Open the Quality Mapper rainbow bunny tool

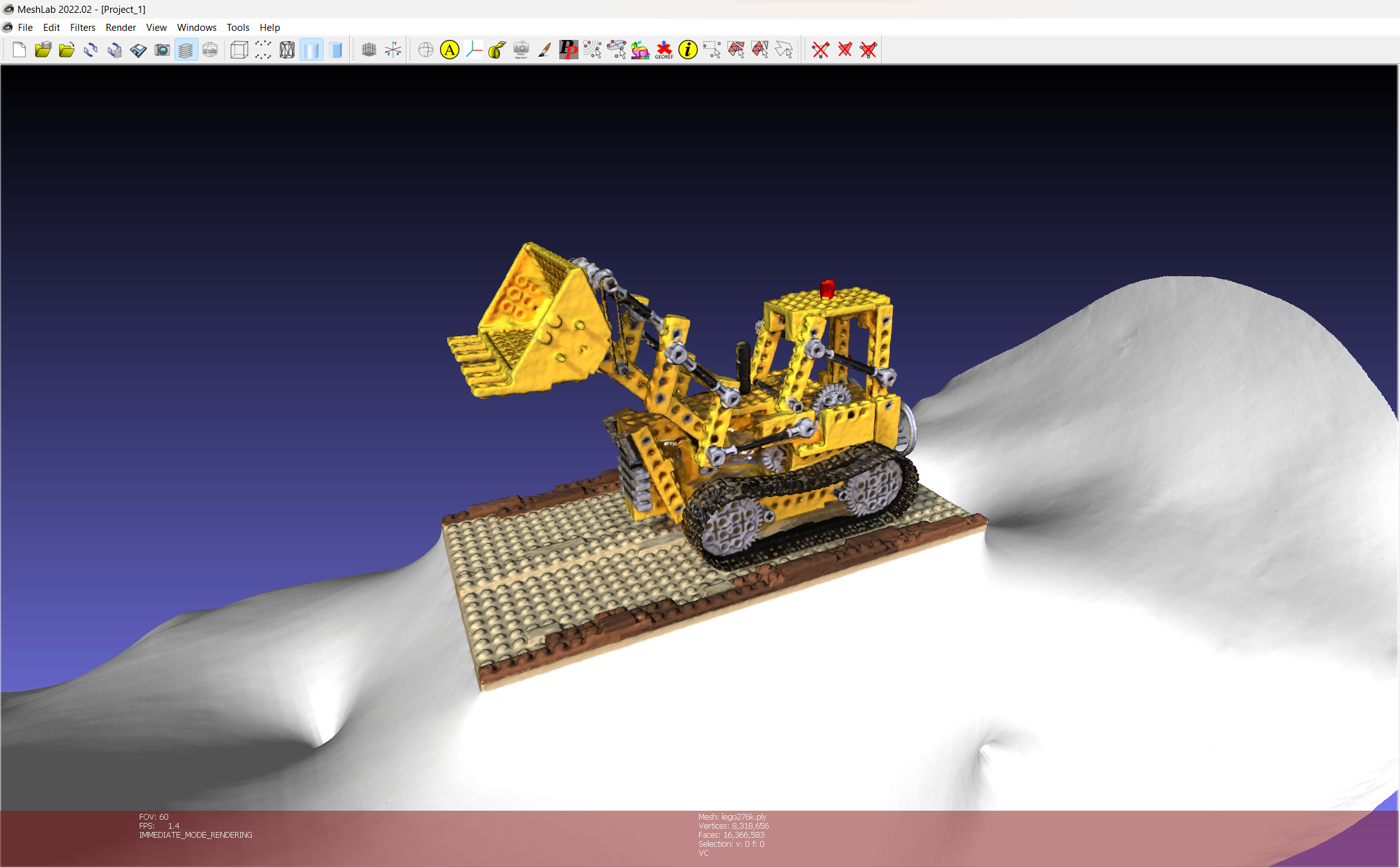(x=640, y=50)
